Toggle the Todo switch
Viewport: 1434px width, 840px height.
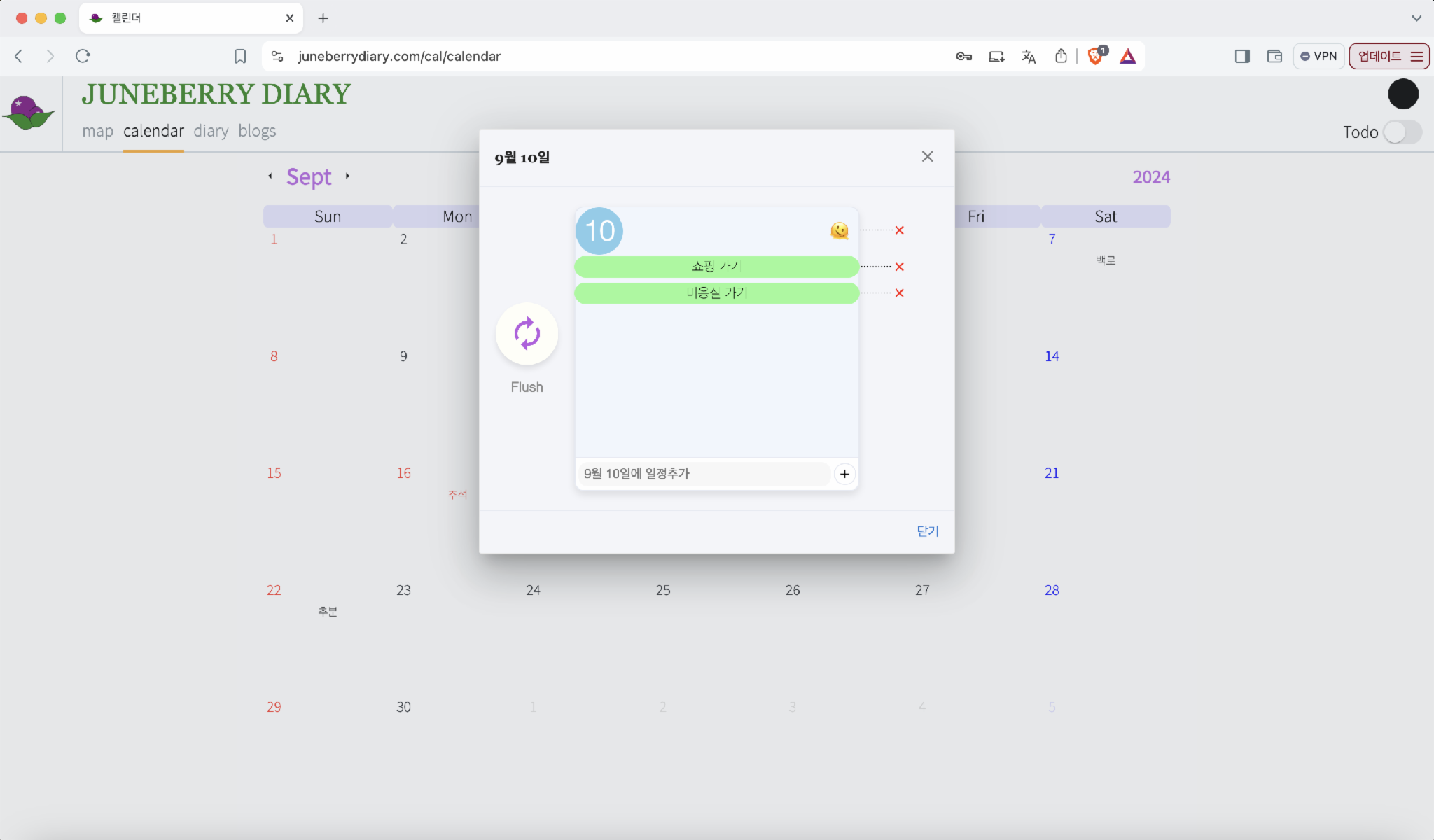pos(1402,132)
